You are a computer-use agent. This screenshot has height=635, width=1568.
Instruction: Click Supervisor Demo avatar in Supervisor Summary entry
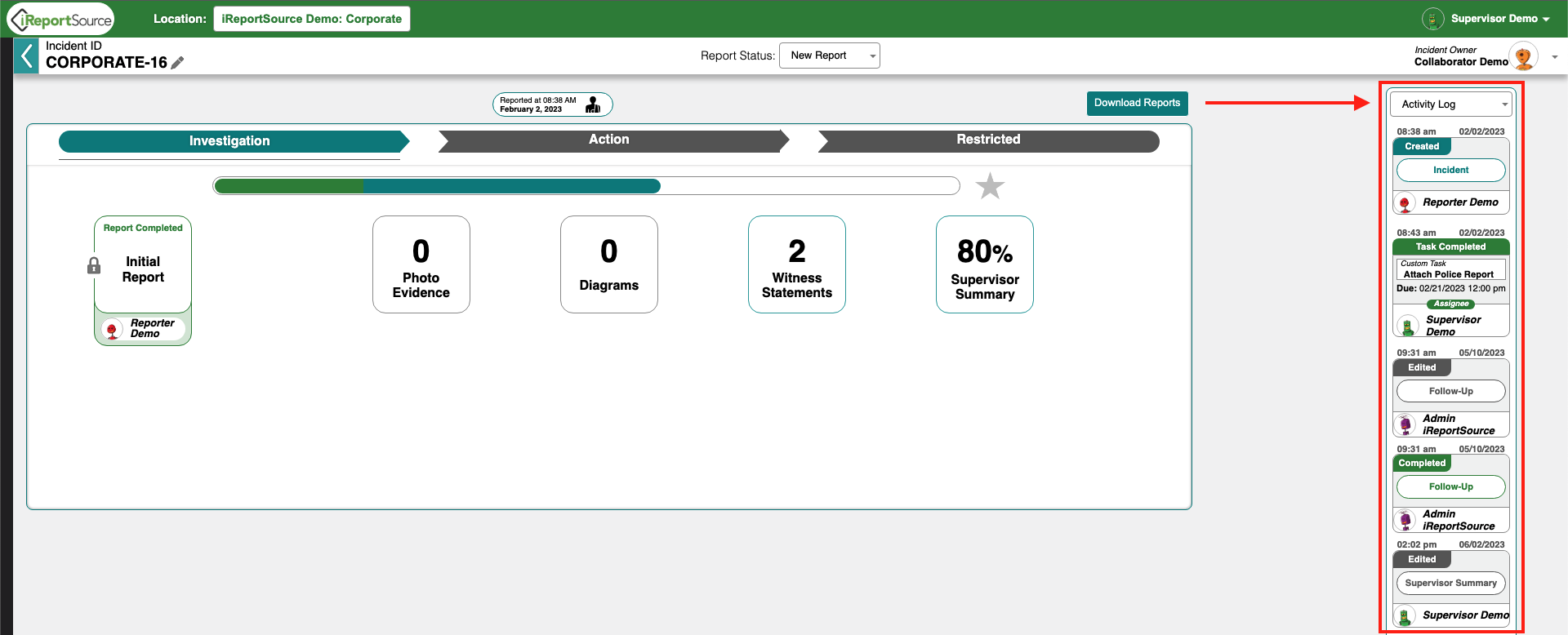click(1405, 616)
